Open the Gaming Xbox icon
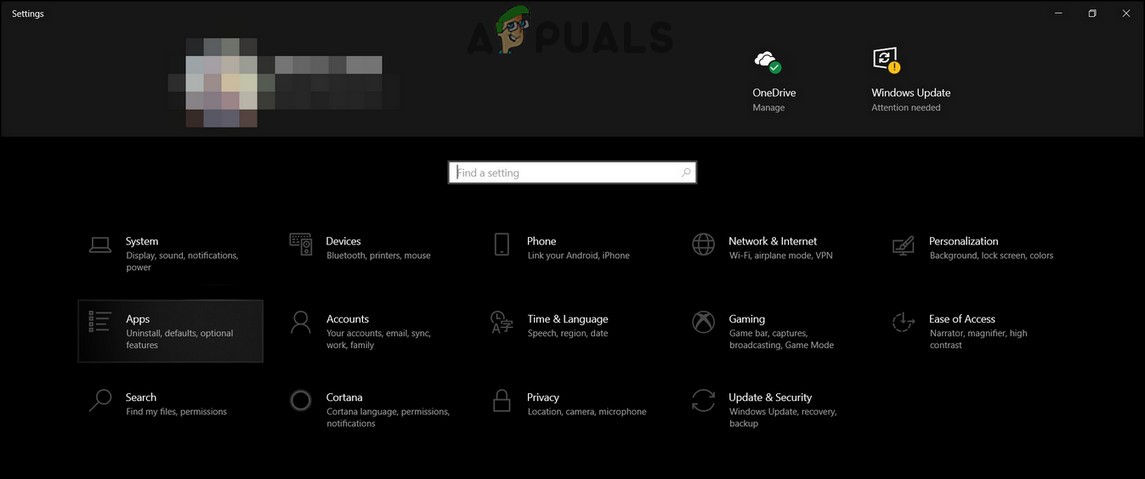The width and height of the screenshot is (1145, 479). pyautogui.click(x=703, y=322)
